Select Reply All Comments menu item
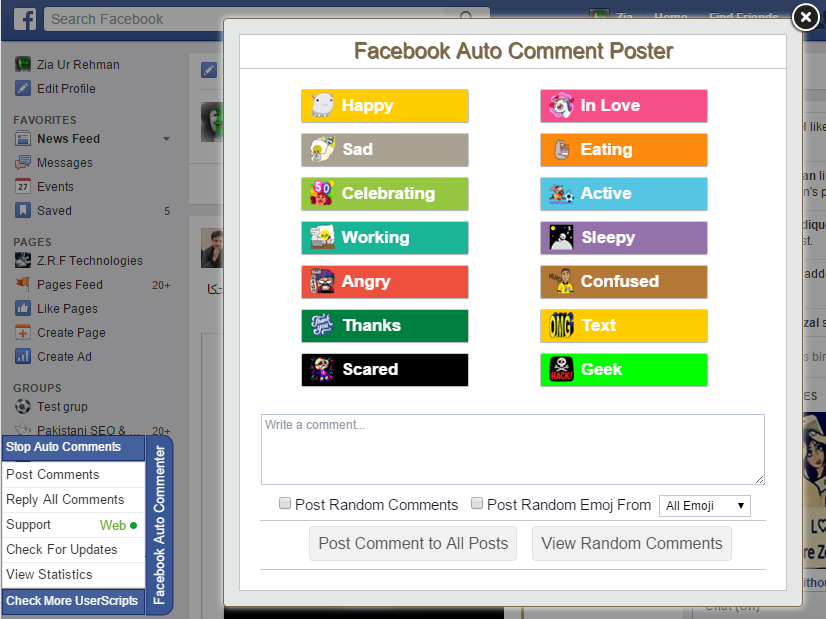Screen dimensions: 826x619 coord(74,499)
